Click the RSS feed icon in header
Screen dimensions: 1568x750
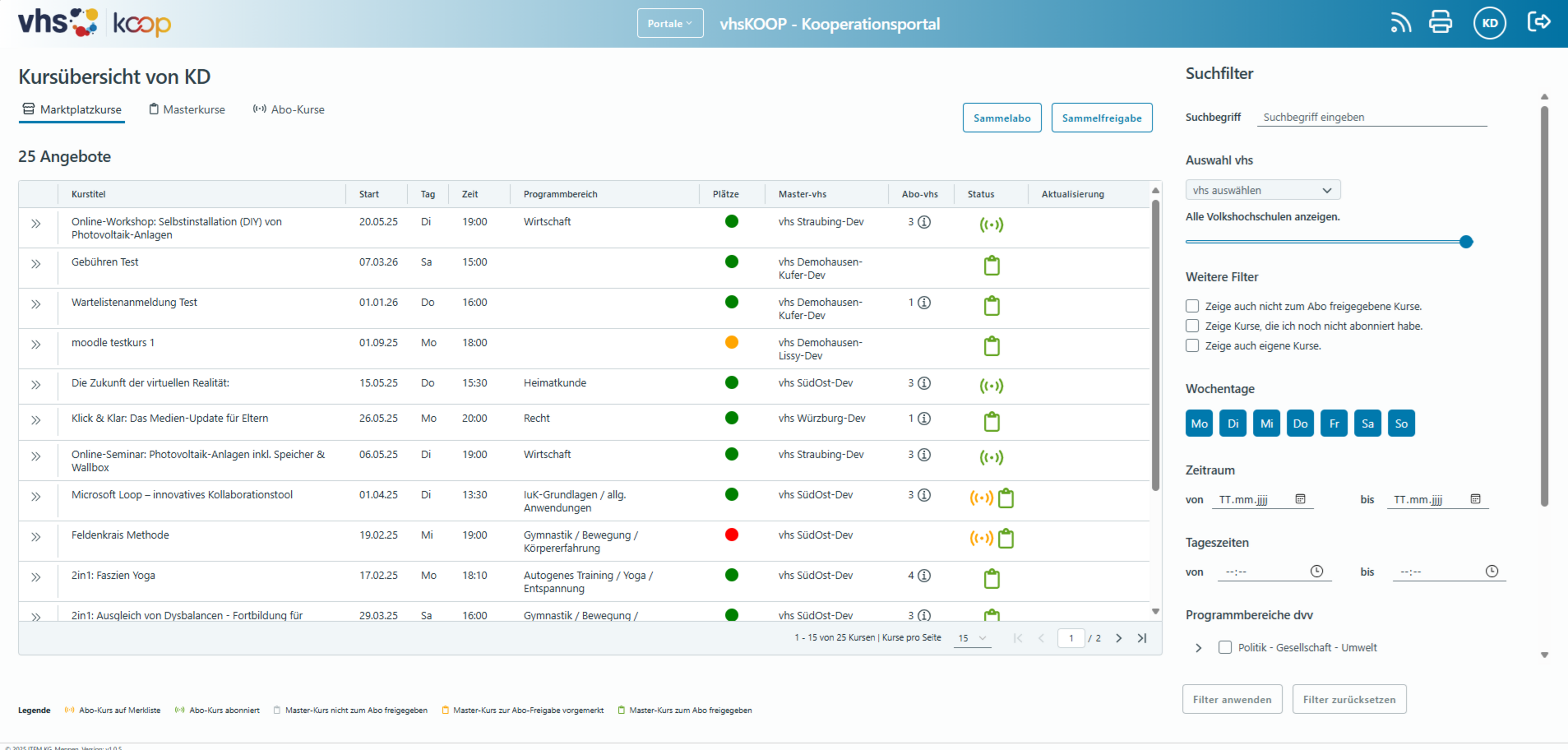1400,23
